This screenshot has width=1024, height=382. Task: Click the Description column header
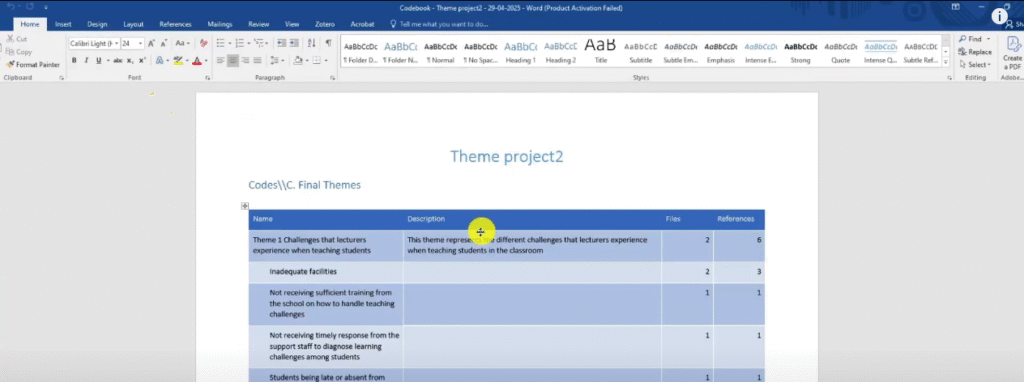tap(426, 219)
